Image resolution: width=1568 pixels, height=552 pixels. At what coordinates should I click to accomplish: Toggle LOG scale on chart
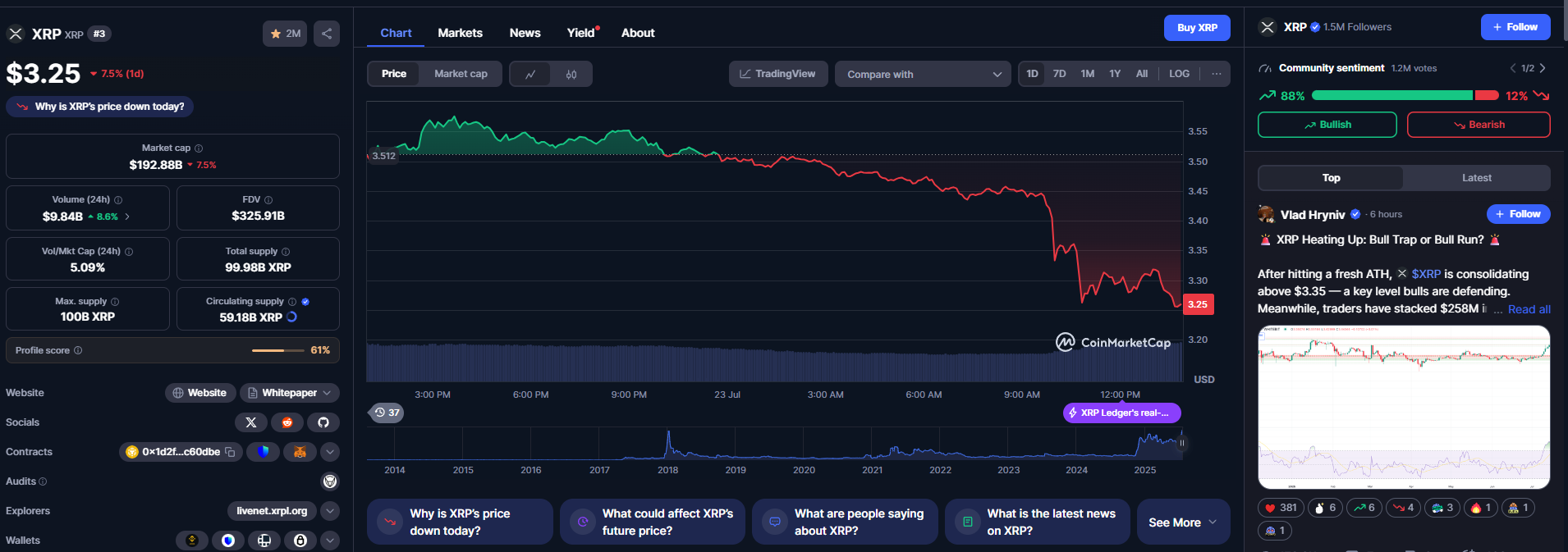point(1179,74)
